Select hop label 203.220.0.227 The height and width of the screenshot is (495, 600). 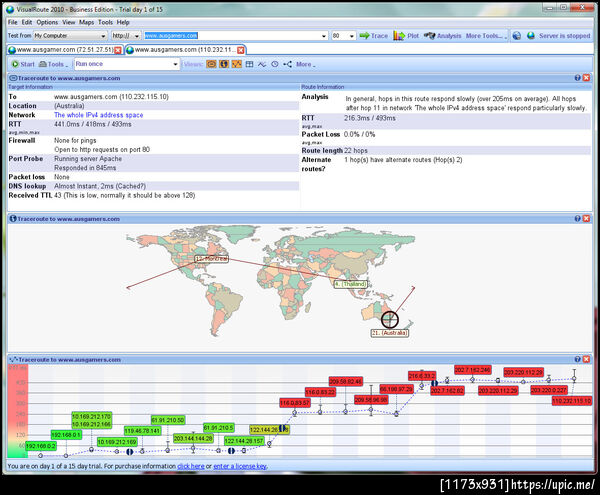point(549,390)
